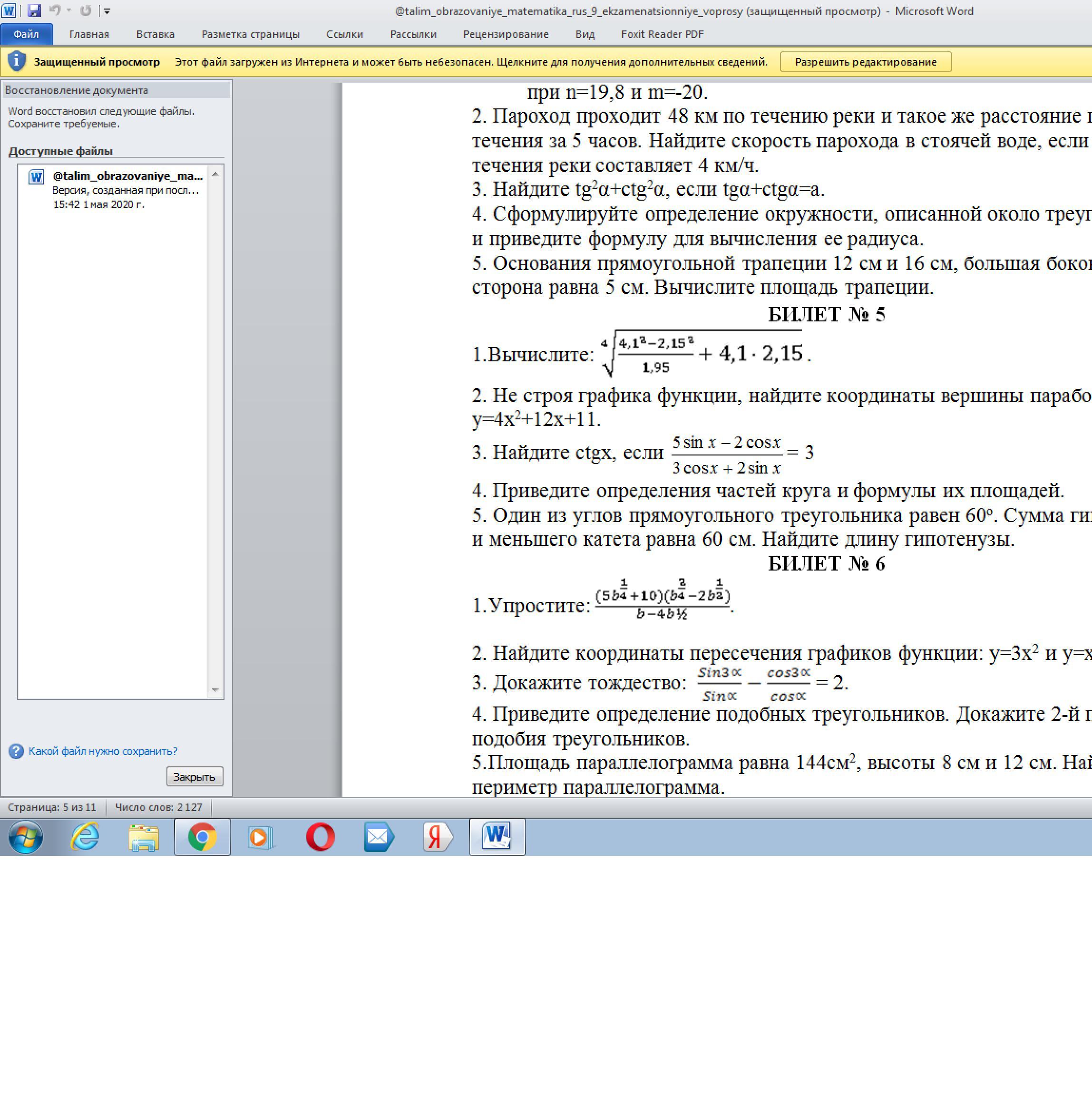Viewport: 1092px width, 1103px height.
Task: Click the Save icon in quick access toolbar
Action: pos(34,10)
